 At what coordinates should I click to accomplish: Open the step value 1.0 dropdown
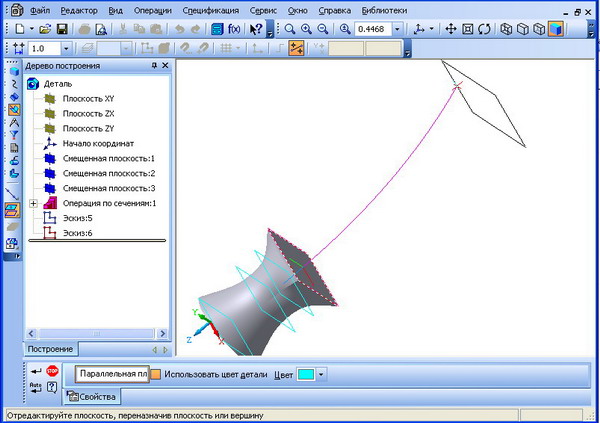tap(66, 49)
